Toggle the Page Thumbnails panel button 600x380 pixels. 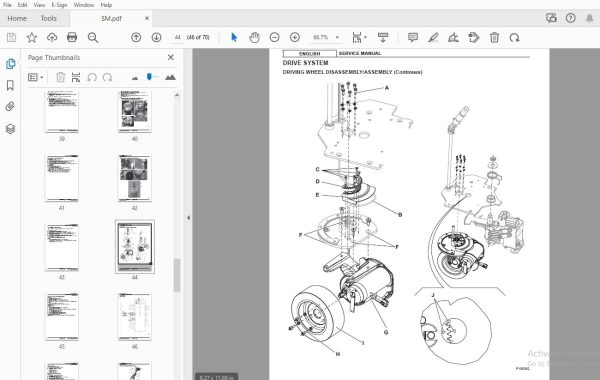tap(10, 64)
